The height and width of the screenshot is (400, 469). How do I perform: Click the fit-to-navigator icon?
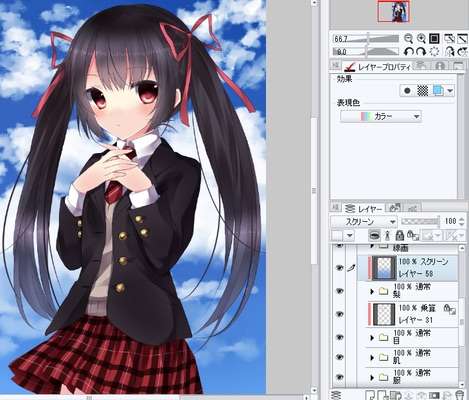click(x=449, y=39)
